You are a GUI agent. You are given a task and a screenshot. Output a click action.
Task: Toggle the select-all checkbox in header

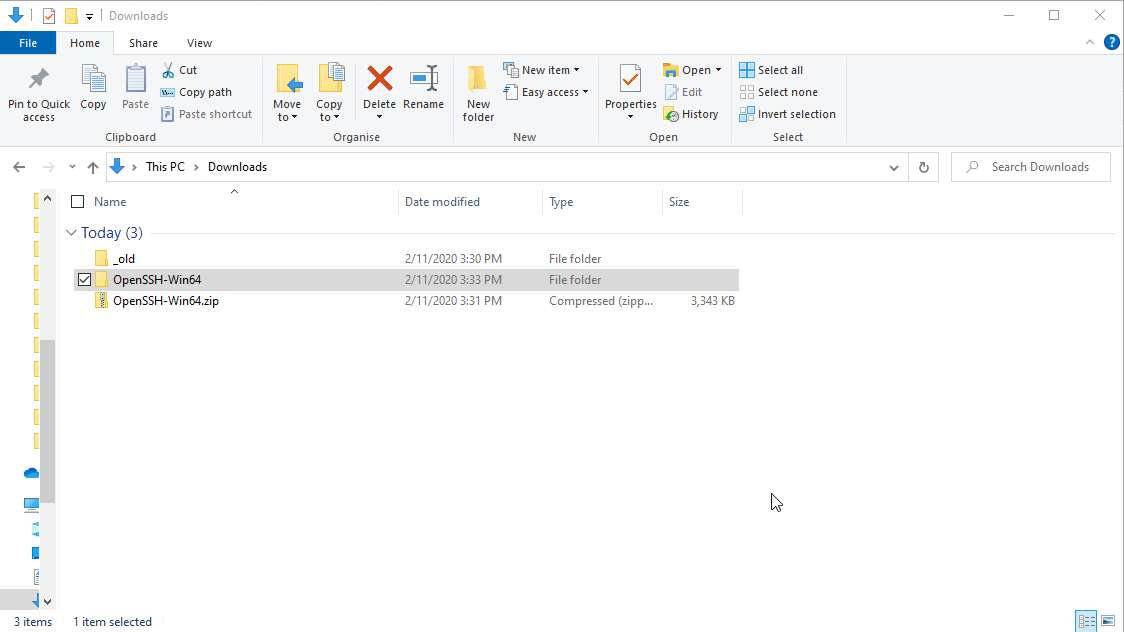(77, 202)
